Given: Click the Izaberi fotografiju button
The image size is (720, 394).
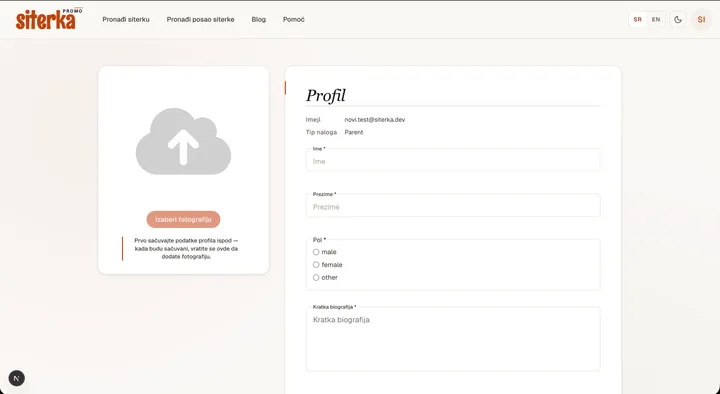Looking at the screenshot, I should (183, 220).
